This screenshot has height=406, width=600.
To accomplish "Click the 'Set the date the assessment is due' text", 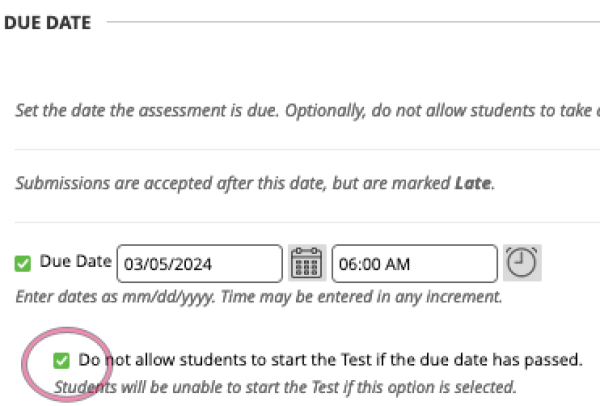I will [x=147, y=111].
